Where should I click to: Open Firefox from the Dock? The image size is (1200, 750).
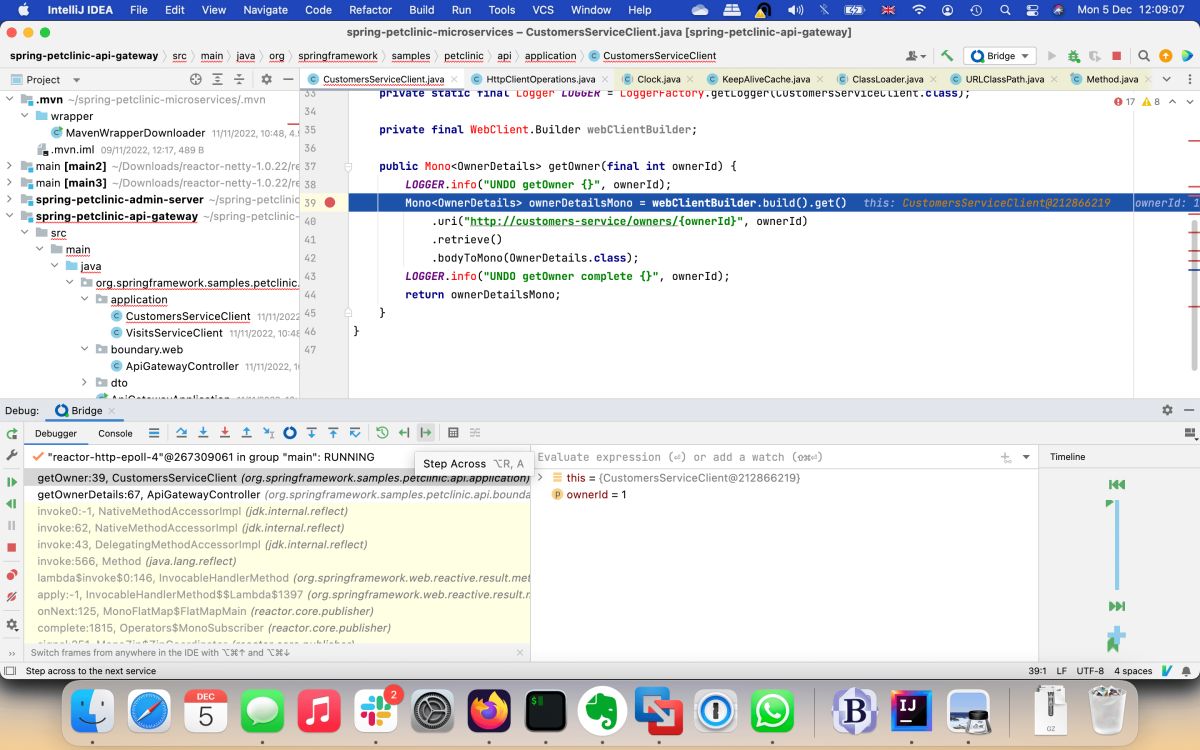[x=491, y=711]
